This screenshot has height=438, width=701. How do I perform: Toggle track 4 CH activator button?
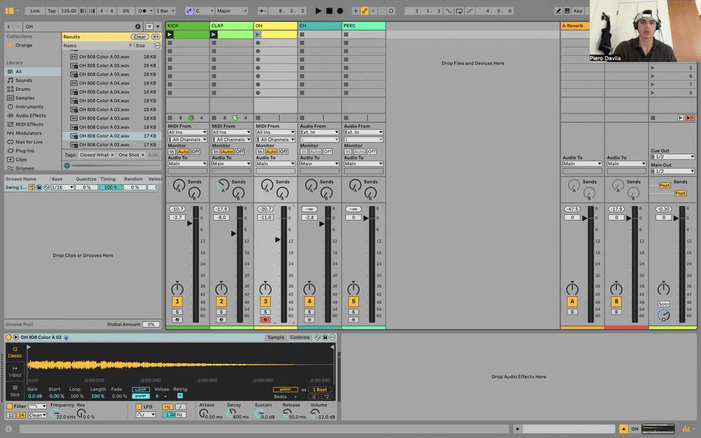[x=309, y=302]
